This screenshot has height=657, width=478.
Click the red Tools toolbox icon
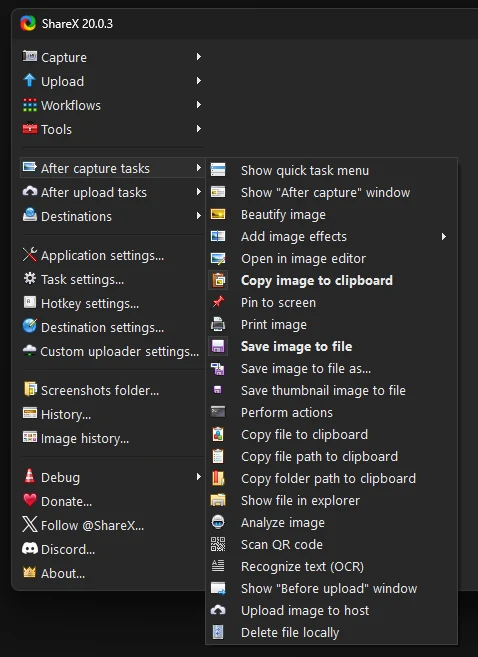tap(29, 128)
